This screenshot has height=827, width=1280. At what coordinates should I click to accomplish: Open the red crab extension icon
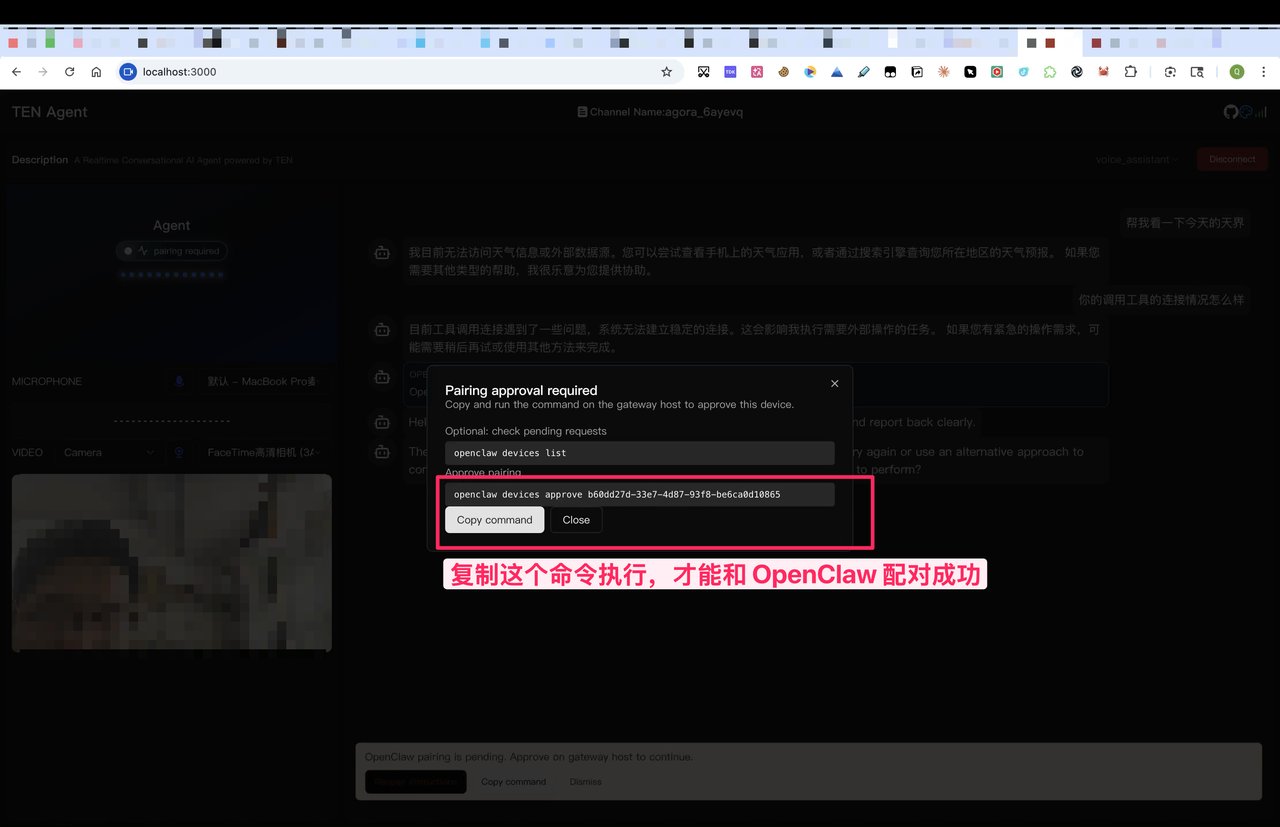click(1104, 72)
